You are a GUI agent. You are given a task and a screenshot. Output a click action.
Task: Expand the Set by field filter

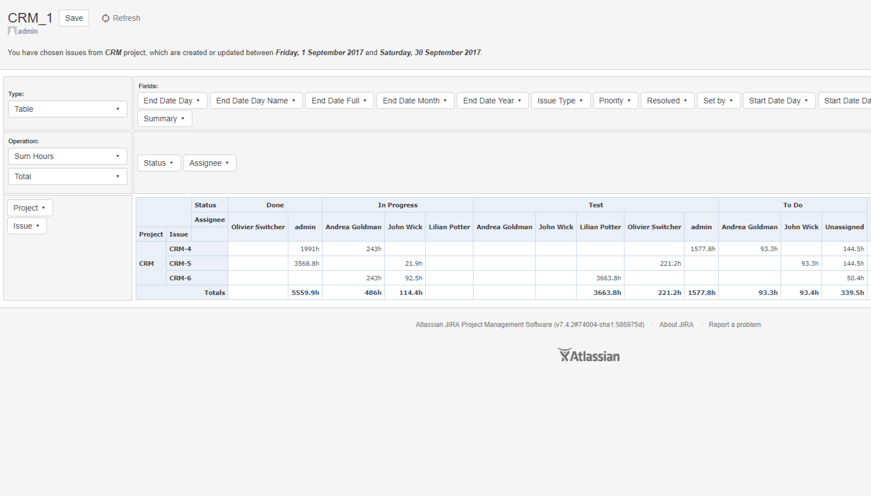click(x=718, y=101)
